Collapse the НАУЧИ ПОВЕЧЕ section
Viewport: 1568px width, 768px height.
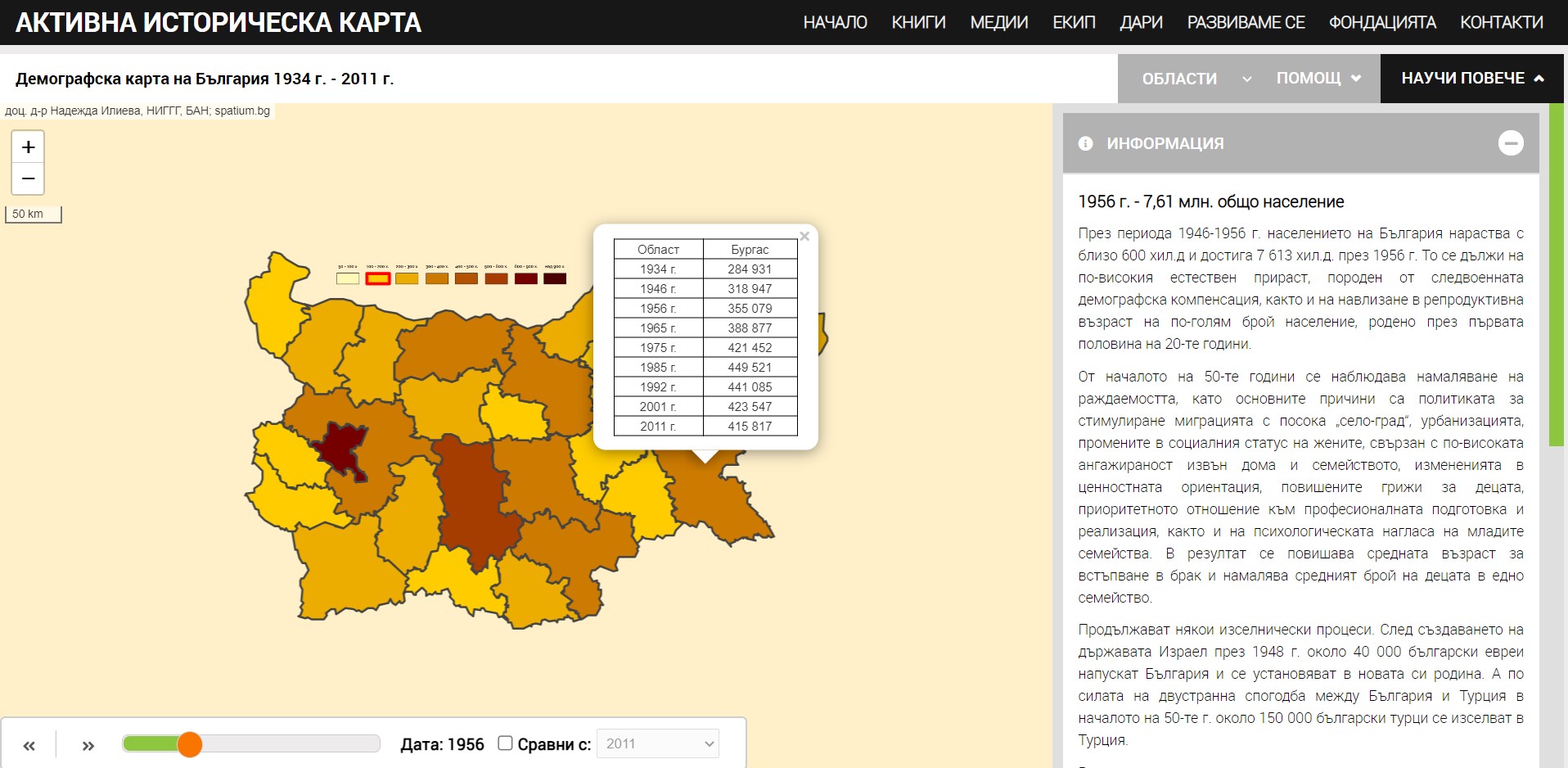[x=1471, y=79]
